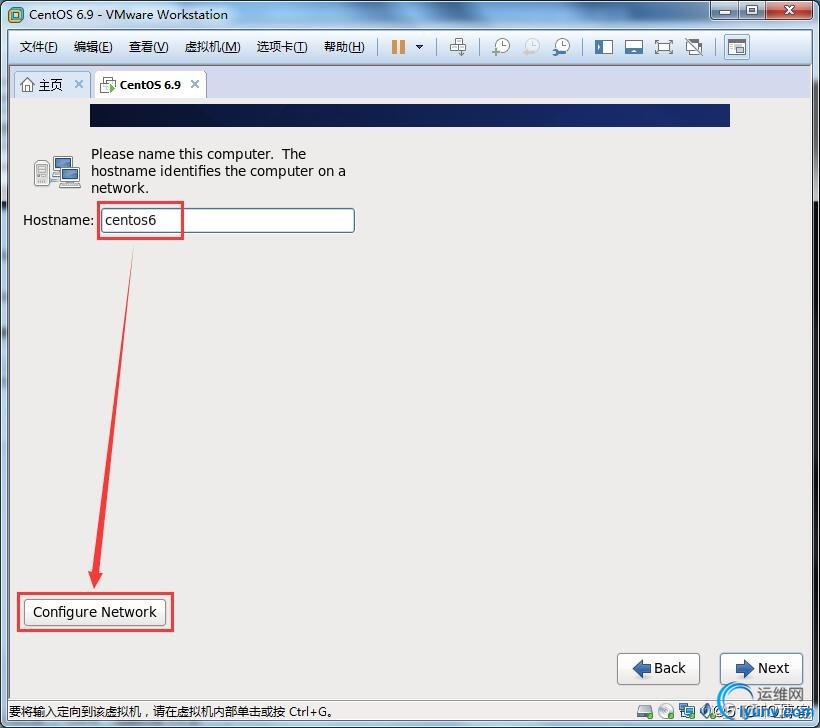Proceed with the Next button
The image size is (820, 728).
pyautogui.click(x=761, y=668)
